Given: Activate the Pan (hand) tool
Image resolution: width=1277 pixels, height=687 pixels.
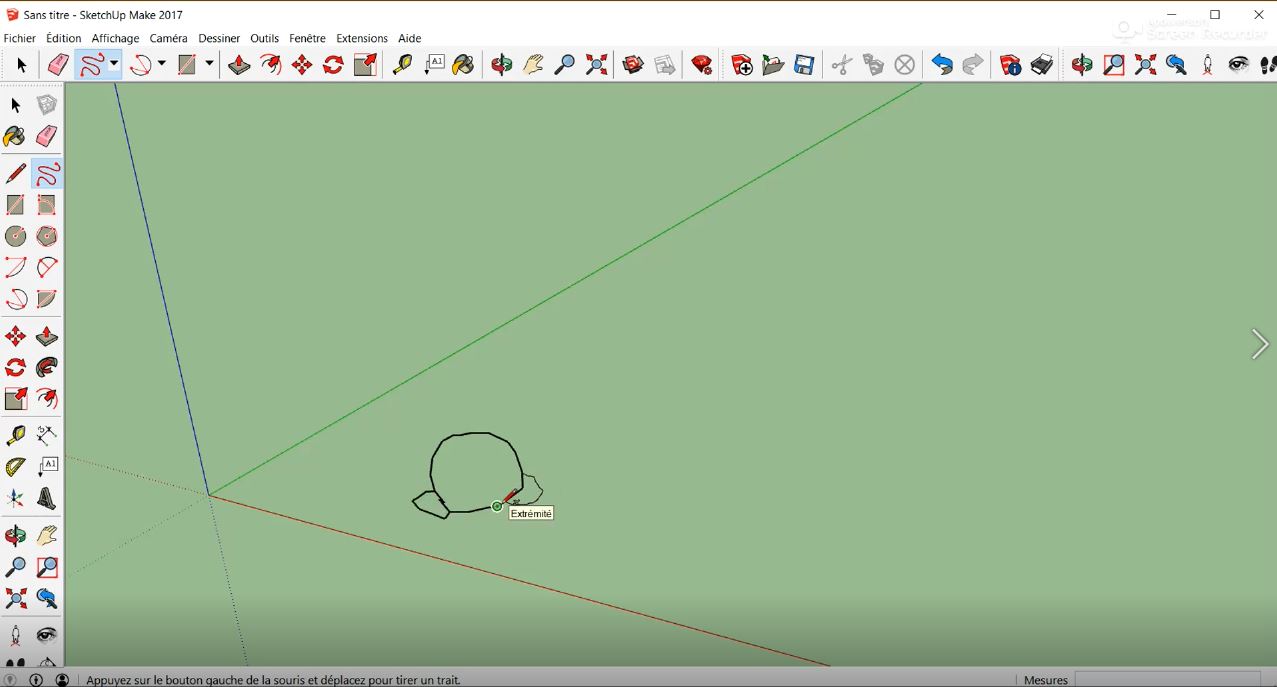Looking at the screenshot, I should click(533, 64).
